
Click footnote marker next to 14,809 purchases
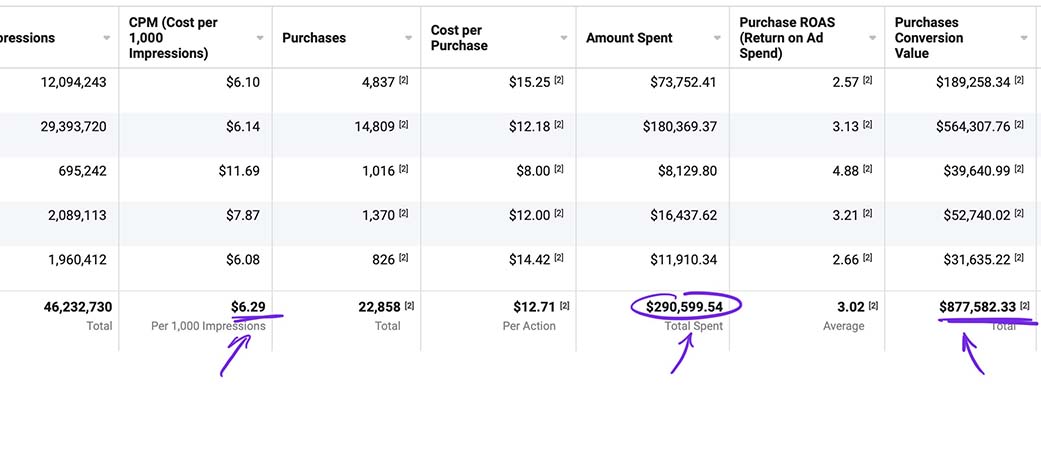click(403, 126)
